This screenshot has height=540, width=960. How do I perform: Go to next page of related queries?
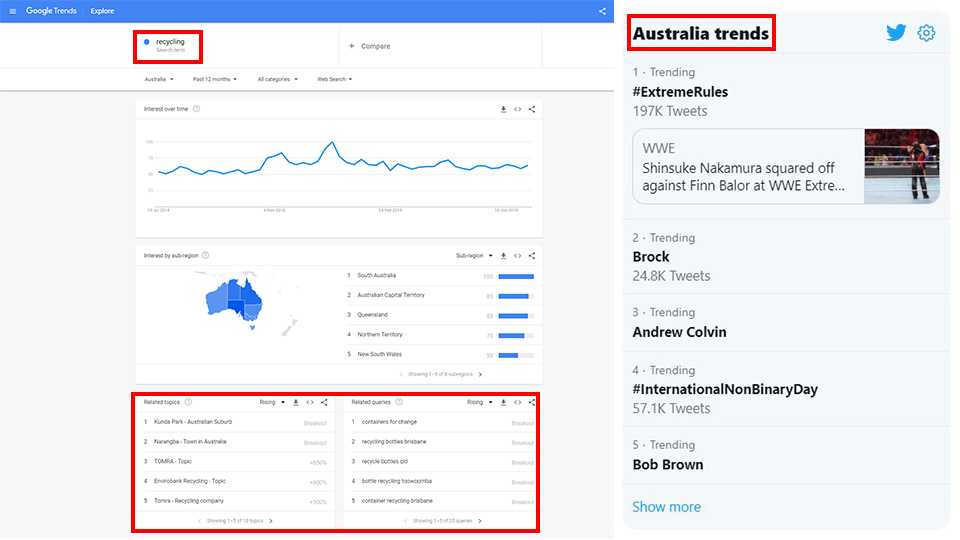pos(480,521)
